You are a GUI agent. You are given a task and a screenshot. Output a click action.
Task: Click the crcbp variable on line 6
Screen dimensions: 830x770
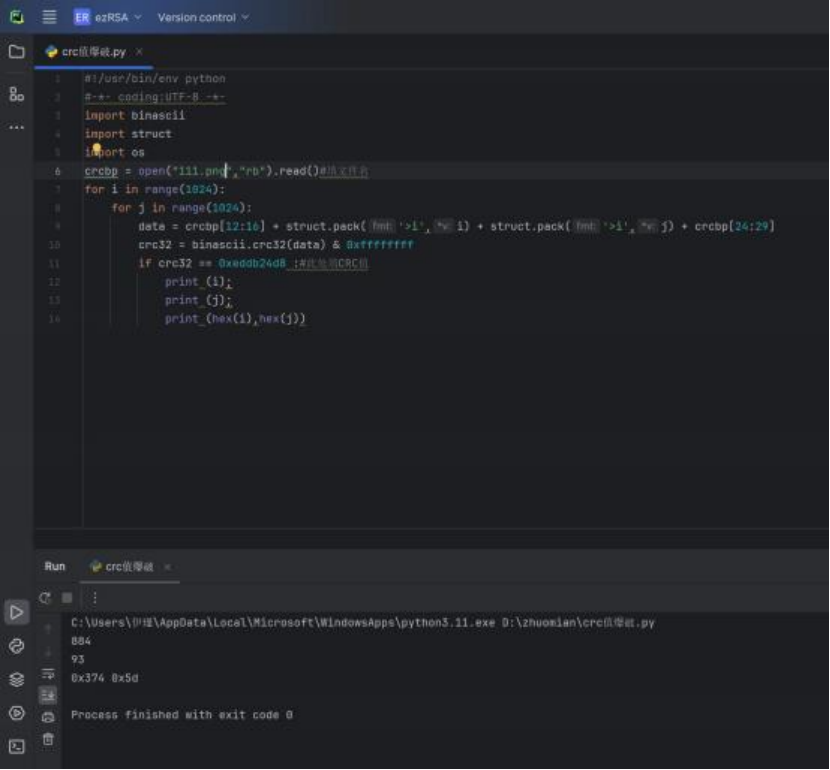pos(101,171)
